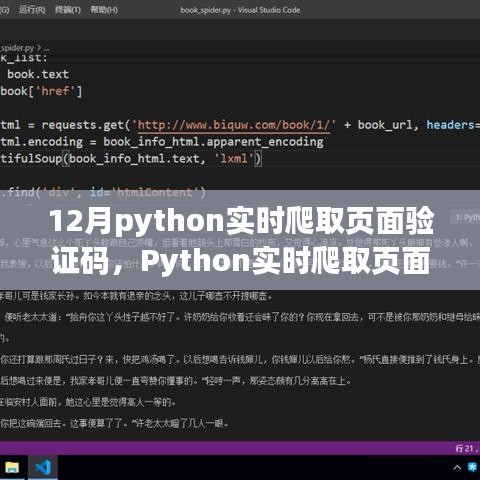Click the book['href'] code line

tap(41, 91)
